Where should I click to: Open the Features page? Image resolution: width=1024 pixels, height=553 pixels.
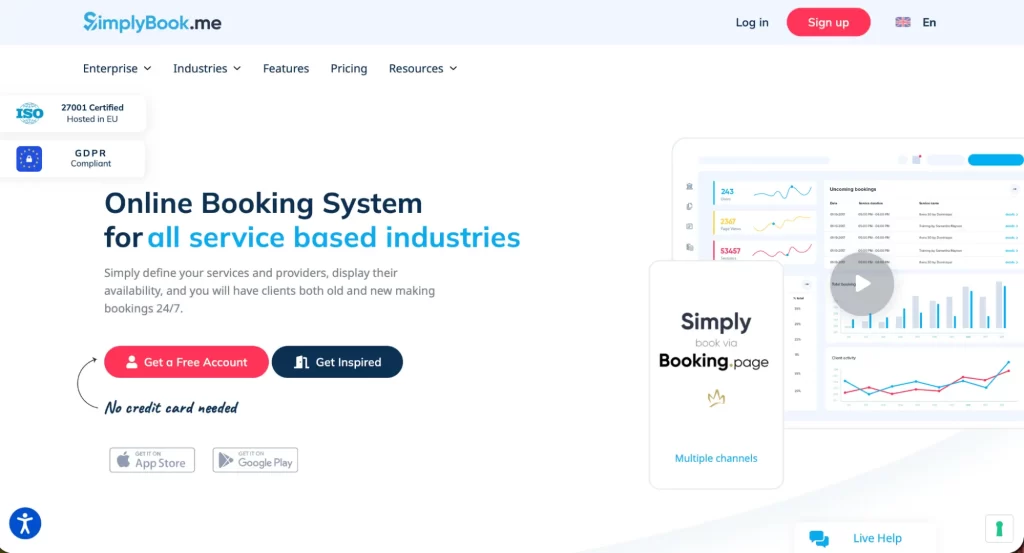[286, 69]
